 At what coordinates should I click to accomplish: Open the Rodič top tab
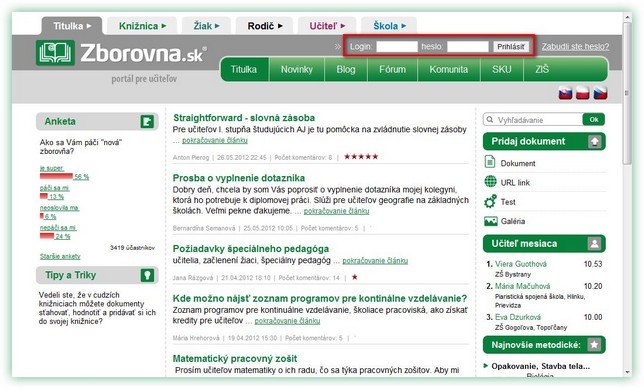pos(264,26)
